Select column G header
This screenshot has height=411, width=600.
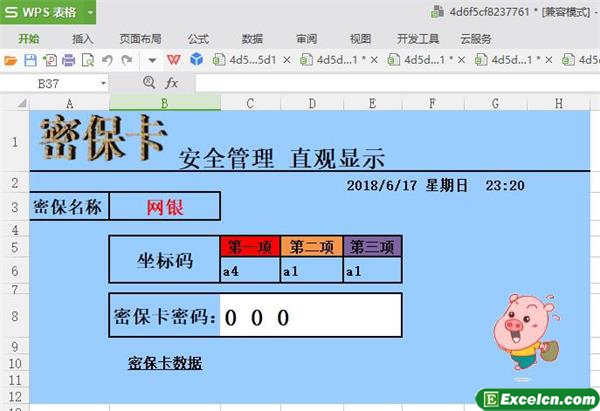[x=496, y=103]
